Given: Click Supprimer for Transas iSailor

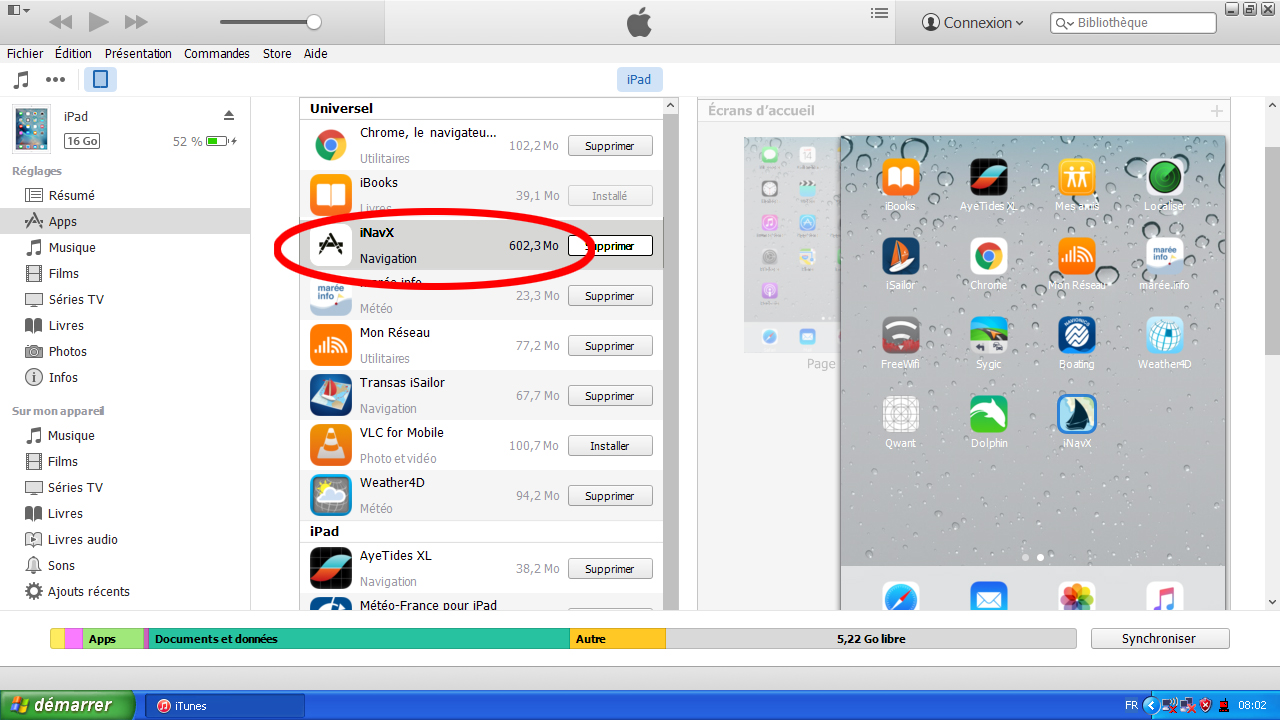Looking at the screenshot, I should coord(610,396).
